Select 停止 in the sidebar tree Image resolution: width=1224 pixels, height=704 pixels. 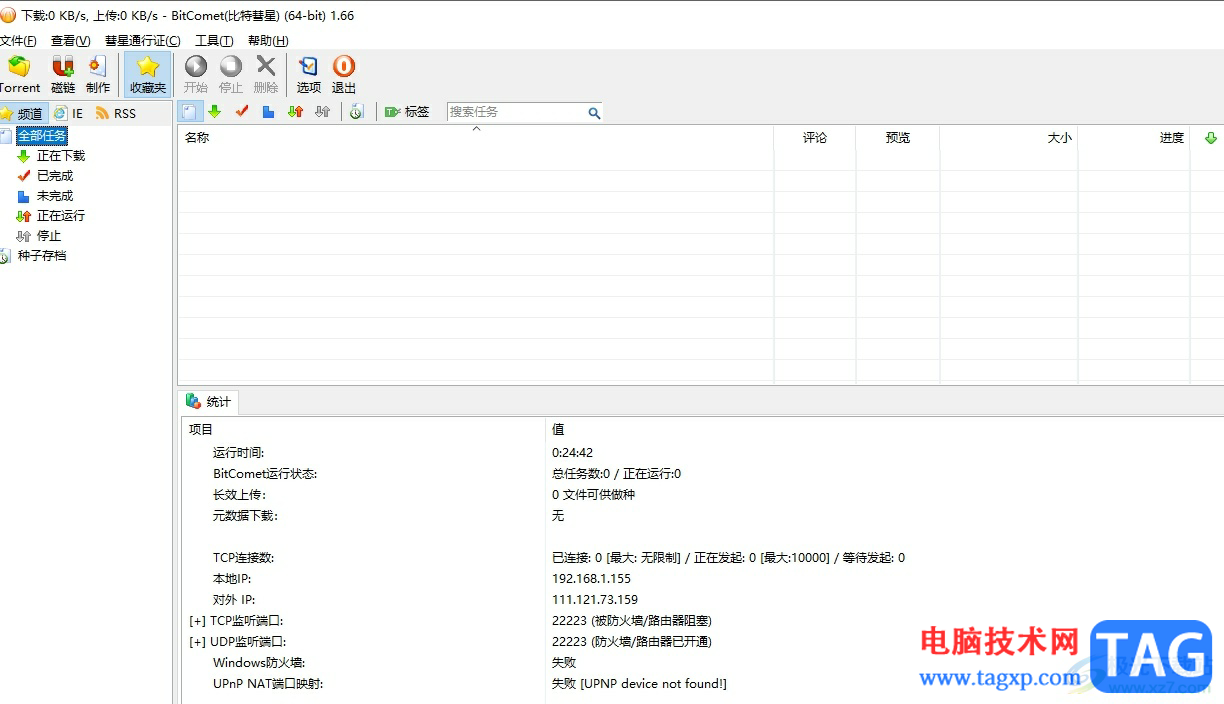(x=49, y=236)
